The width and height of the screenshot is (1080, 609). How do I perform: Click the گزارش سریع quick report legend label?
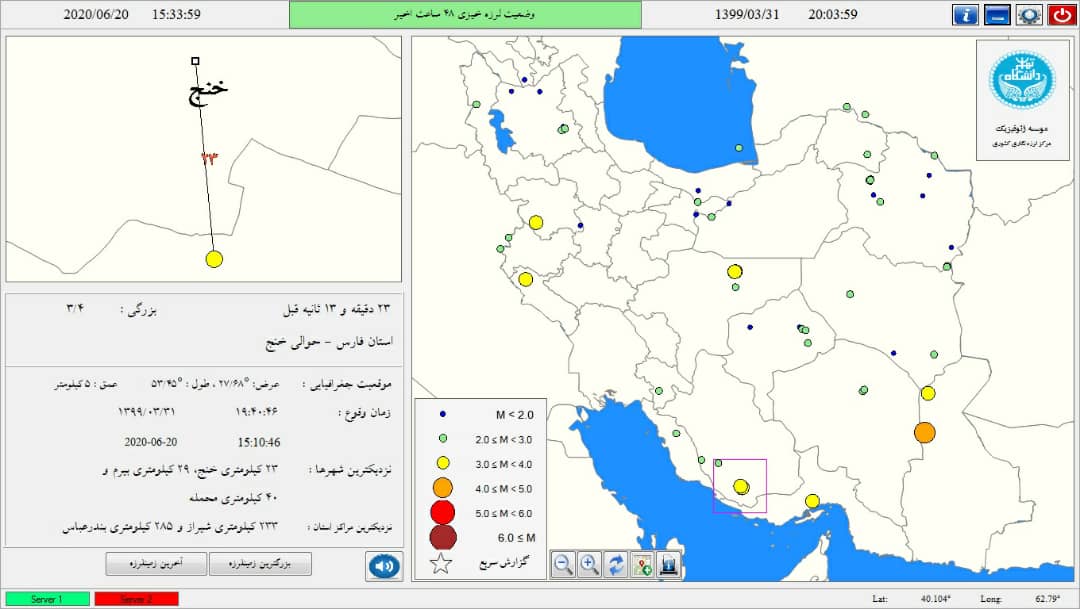[504, 563]
